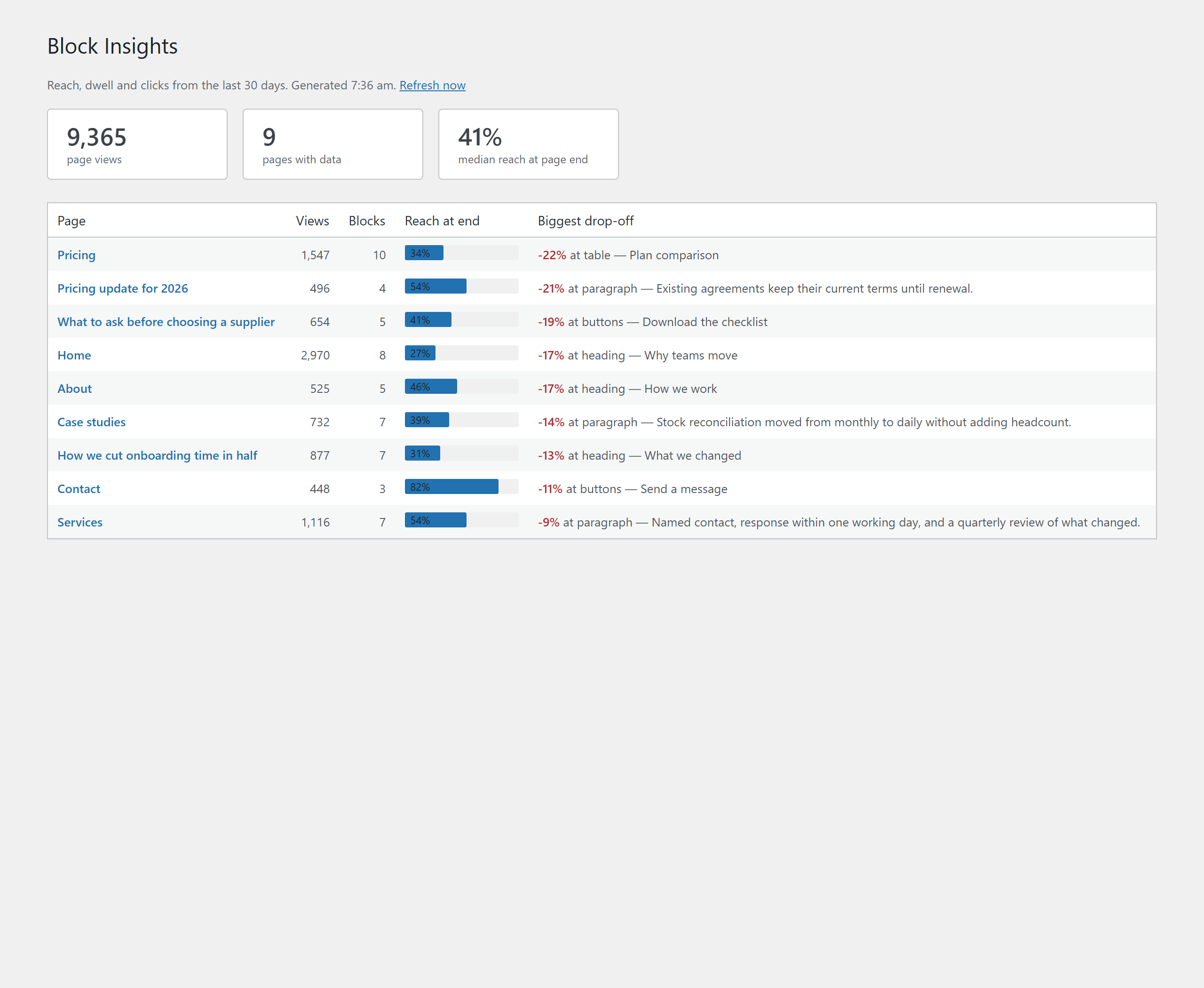Image resolution: width=1204 pixels, height=988 pixels.
Task: Click the Refresh now link
Action: coord(432,85)
